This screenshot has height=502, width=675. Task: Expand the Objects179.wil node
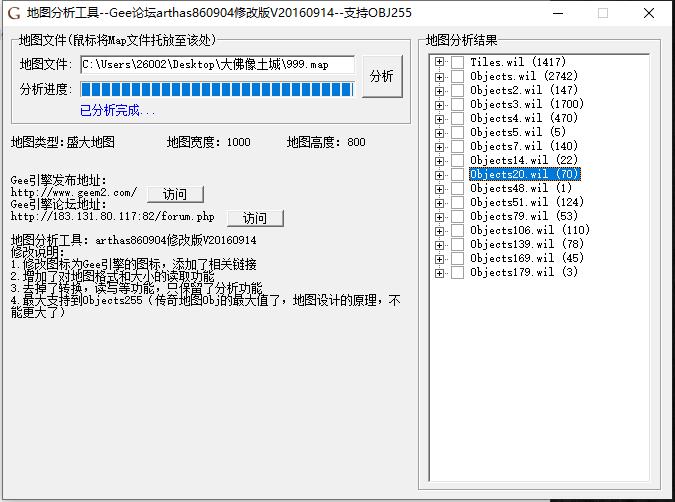(439, 273)
